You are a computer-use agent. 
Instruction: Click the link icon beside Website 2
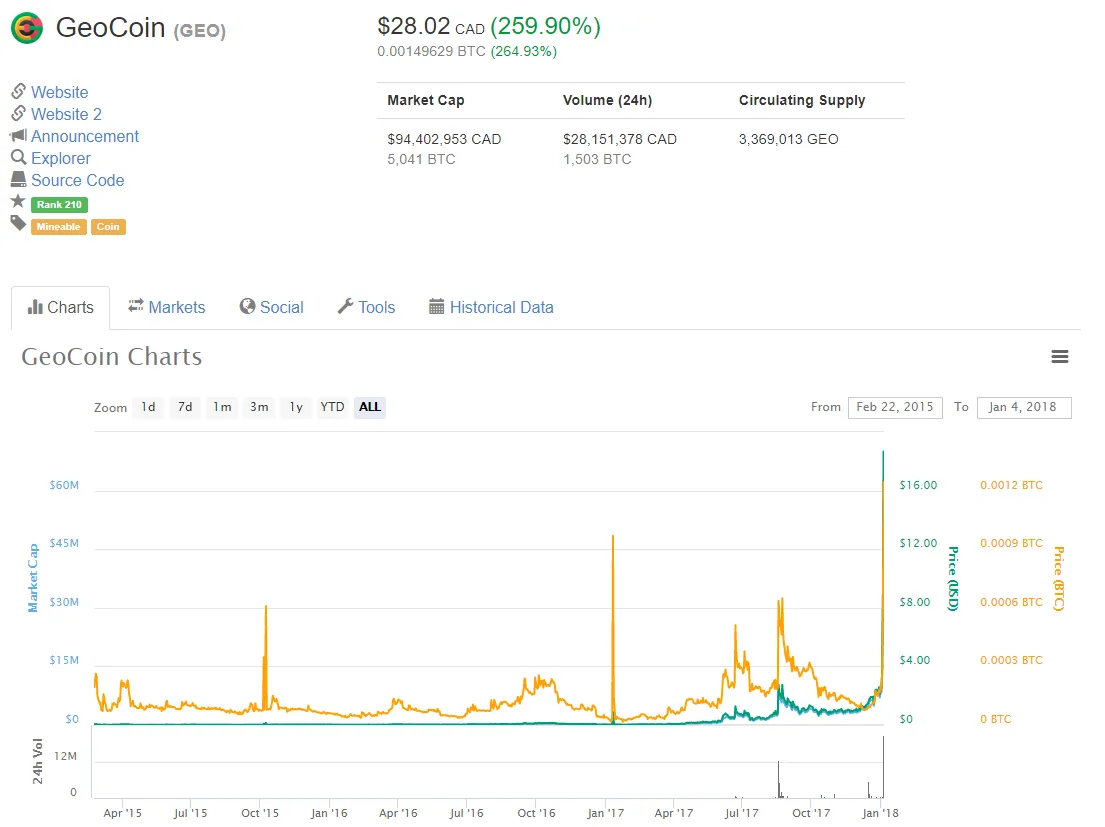pyautogui.click(x=18, y=113)
